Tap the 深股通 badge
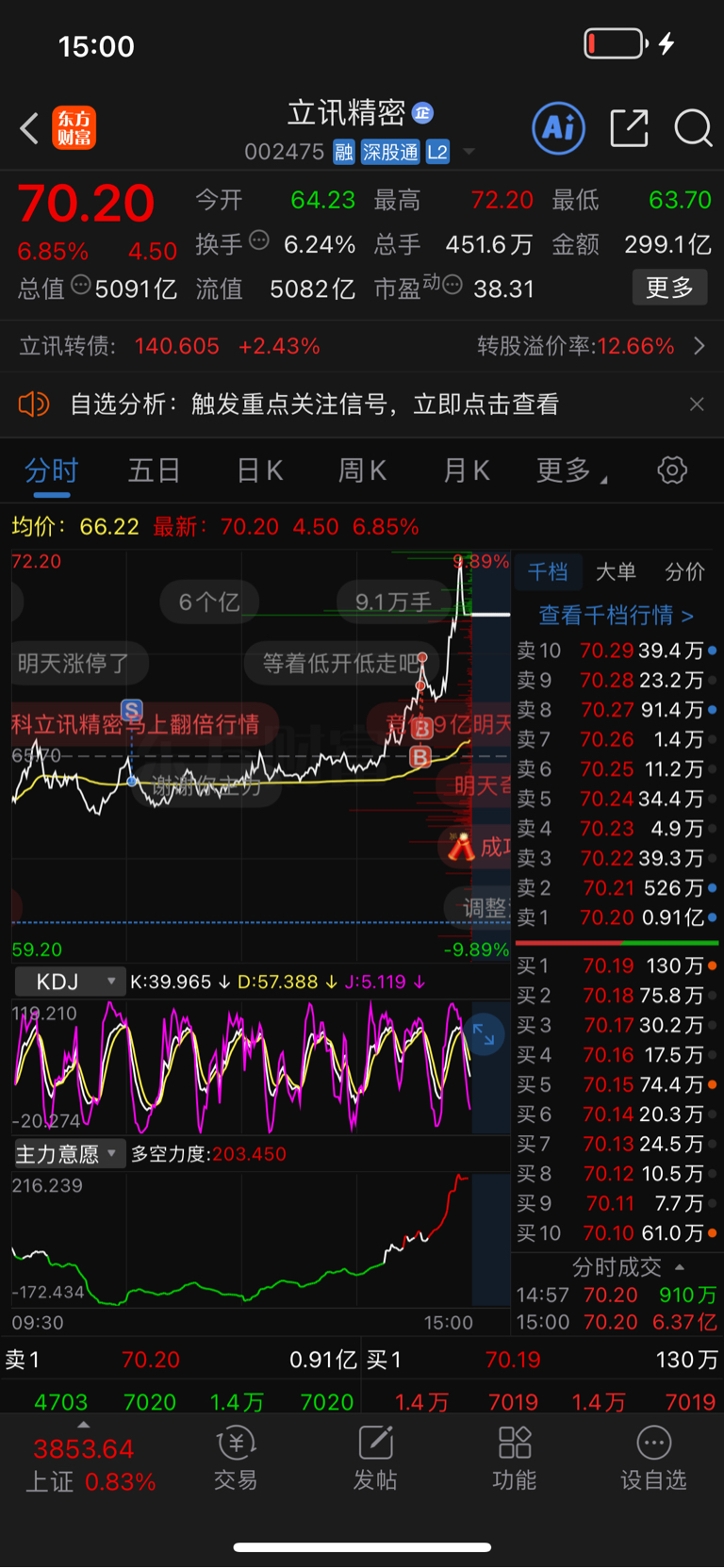The image size is (724, 1568). tap(389, 153)
